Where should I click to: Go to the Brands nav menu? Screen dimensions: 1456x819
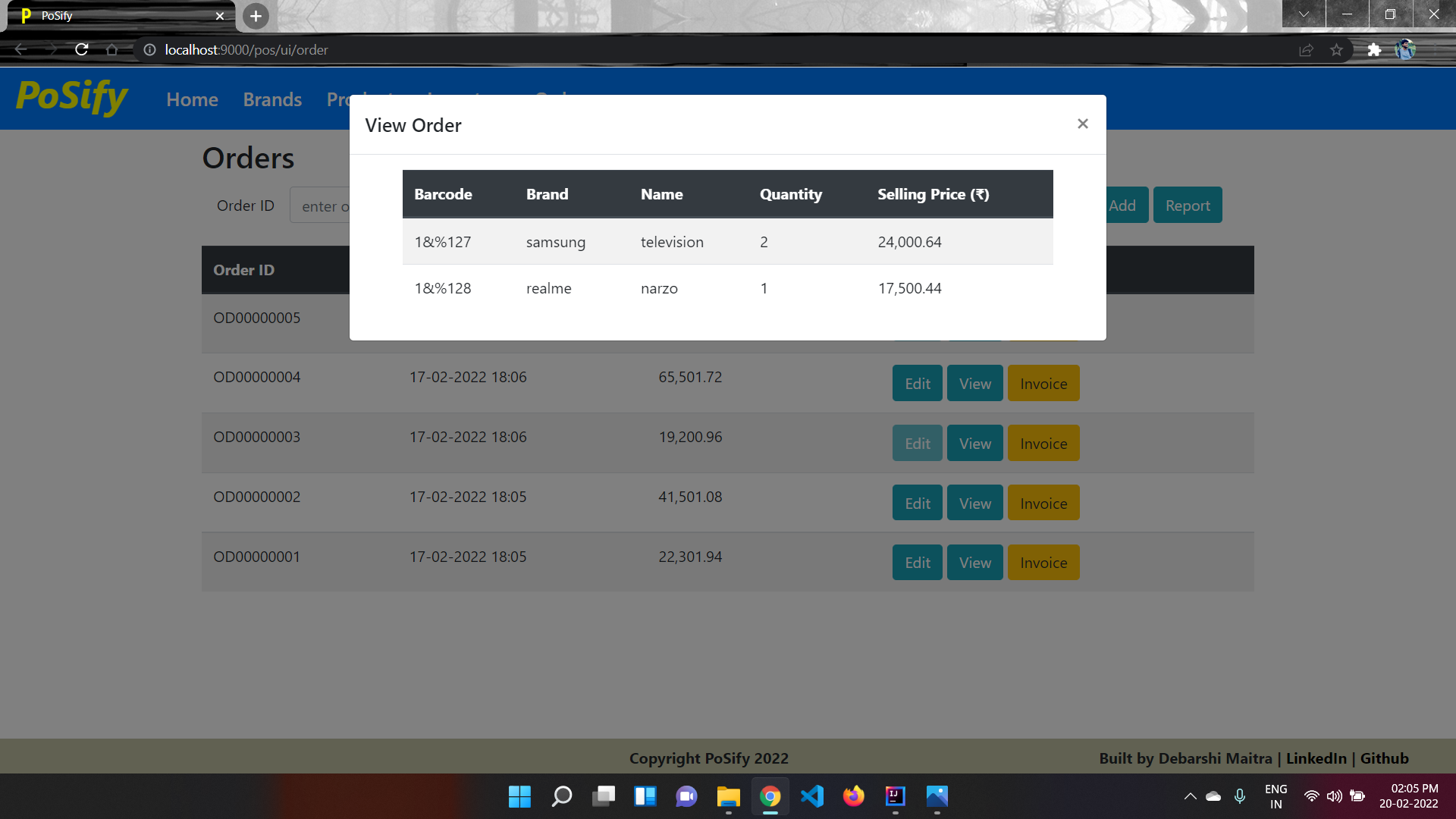pyautogui.click(x=272, y=99)
